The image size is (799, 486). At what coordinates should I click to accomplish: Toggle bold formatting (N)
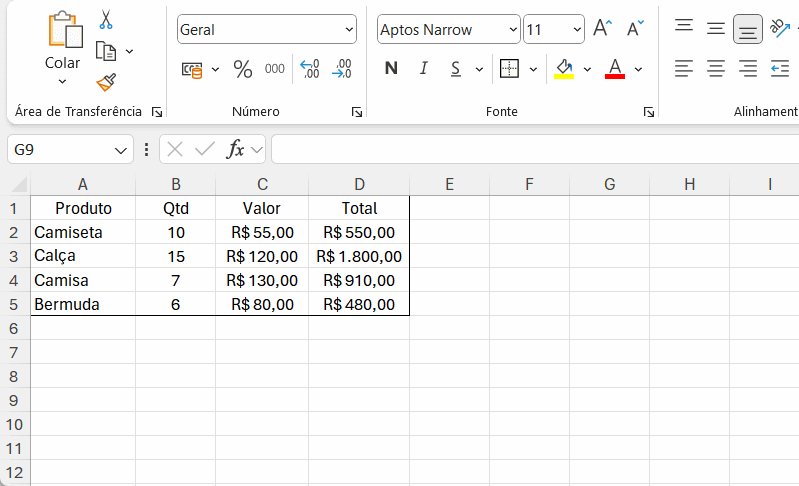click(x=391, y=69)
